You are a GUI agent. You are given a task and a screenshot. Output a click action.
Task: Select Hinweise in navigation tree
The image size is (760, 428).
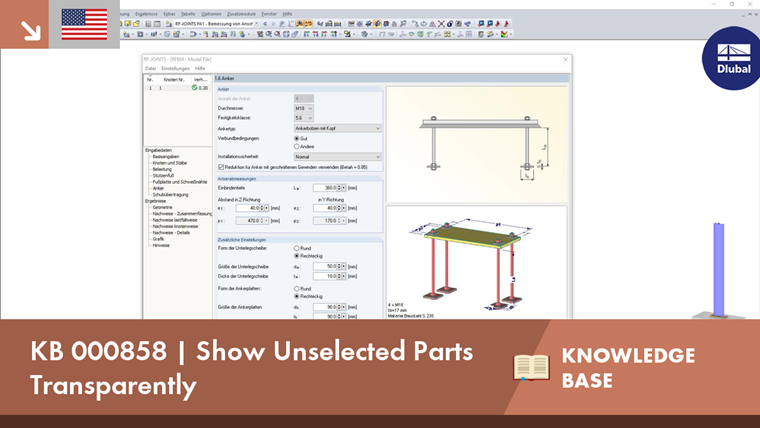click(x=161, y=245)
